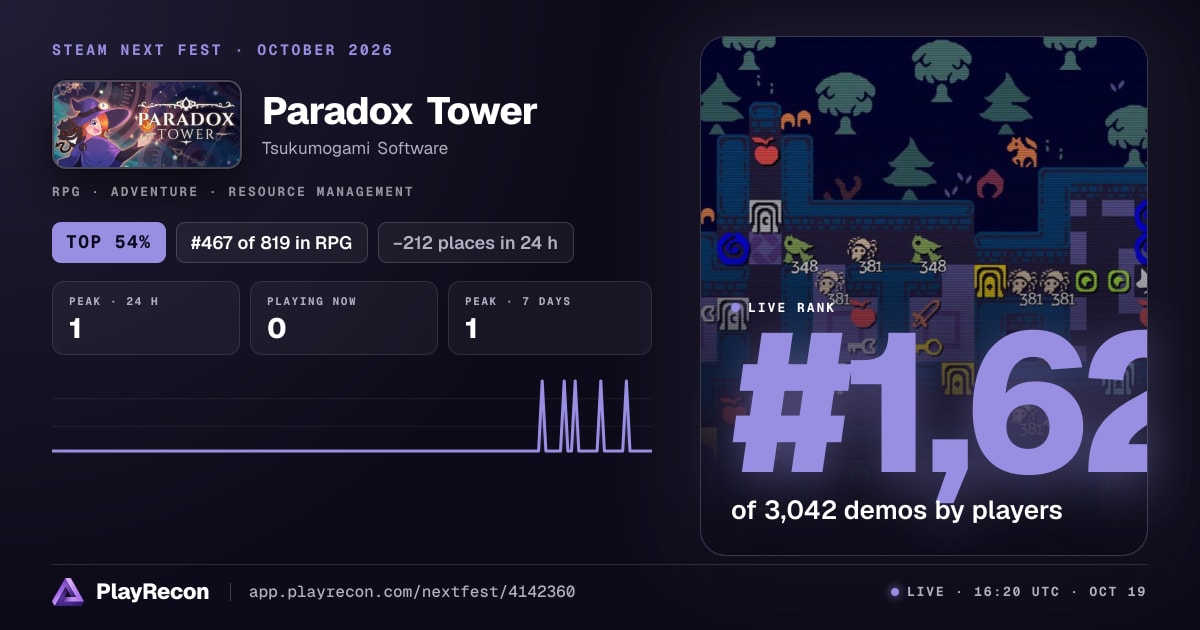Click the PlayRecon triangle logo icon

(68, 592)
